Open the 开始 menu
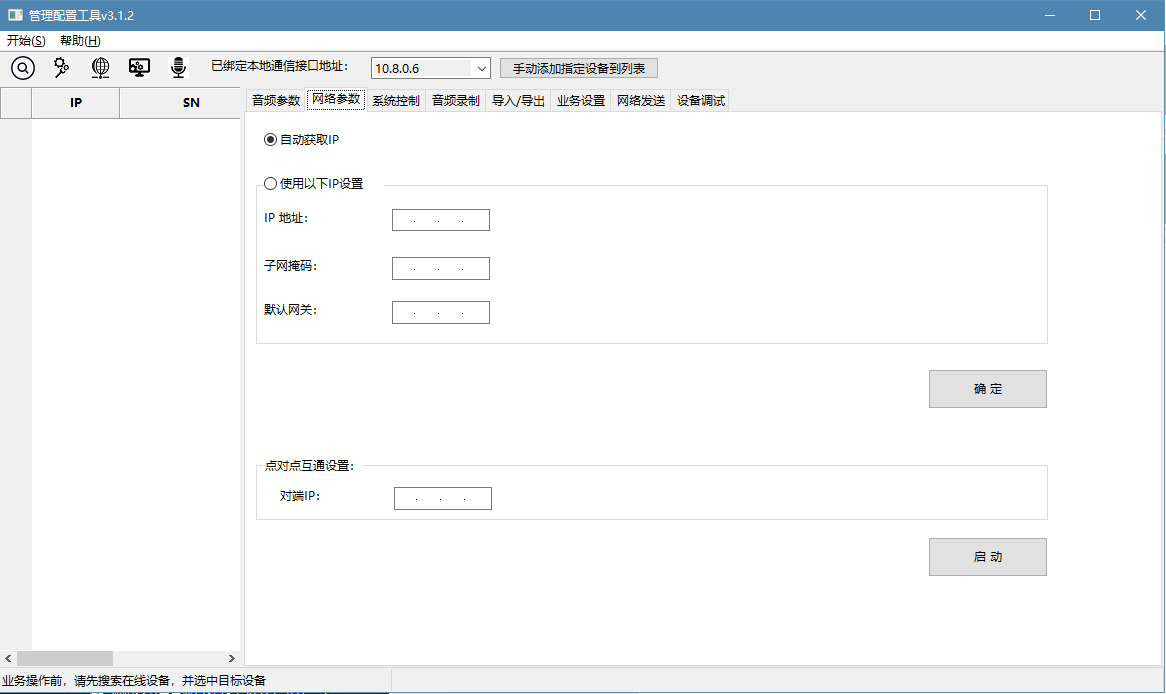 (24, 40)
